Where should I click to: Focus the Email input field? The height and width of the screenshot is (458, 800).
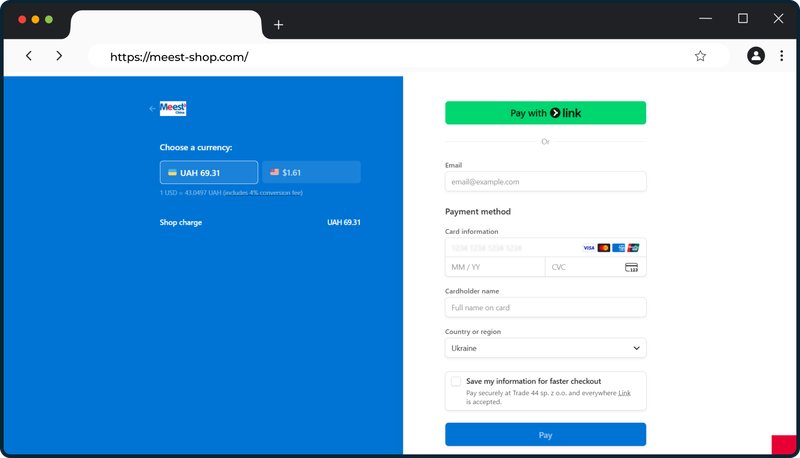545,182
